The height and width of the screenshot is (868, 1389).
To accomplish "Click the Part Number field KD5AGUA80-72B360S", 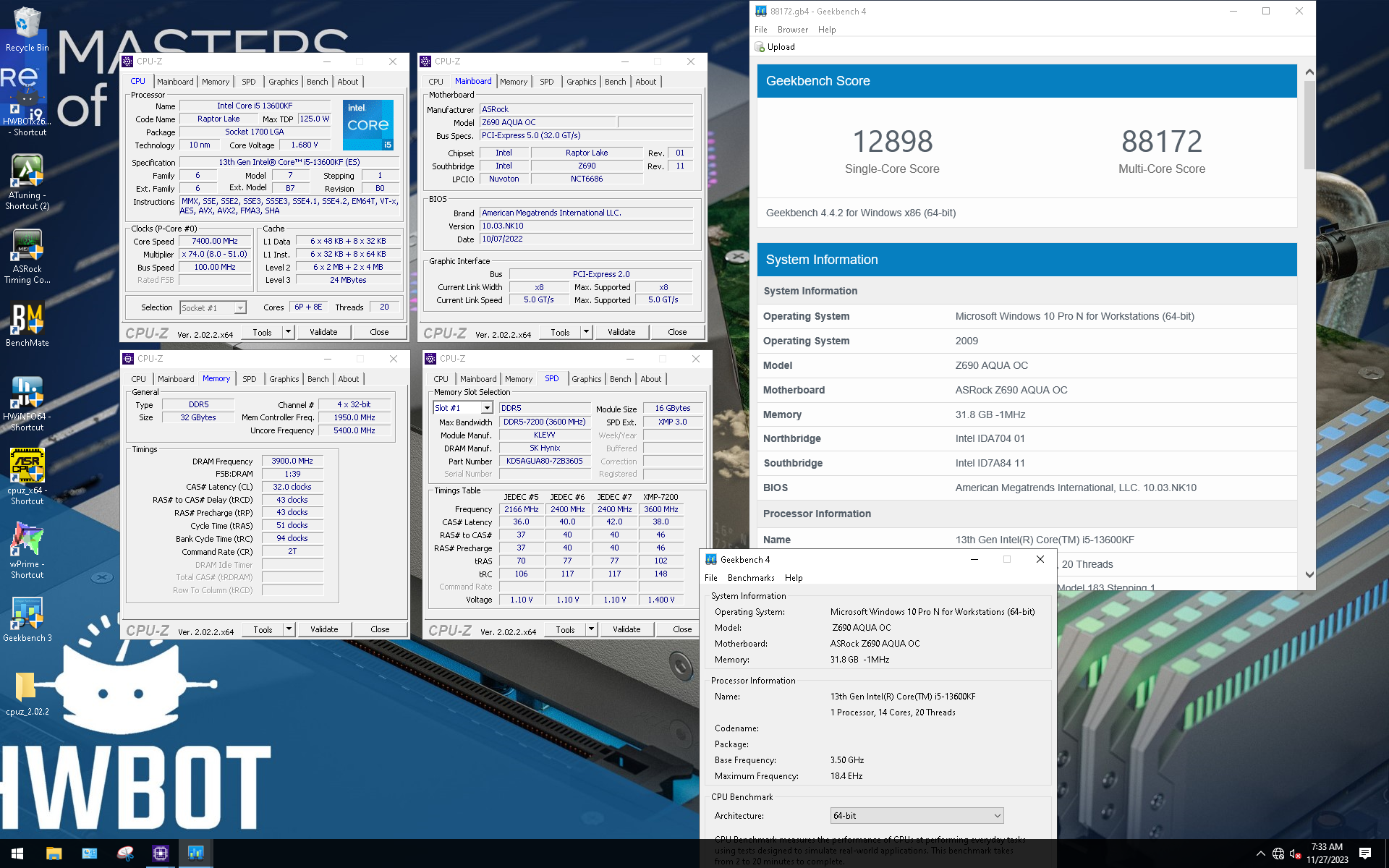I will point(545,461).
